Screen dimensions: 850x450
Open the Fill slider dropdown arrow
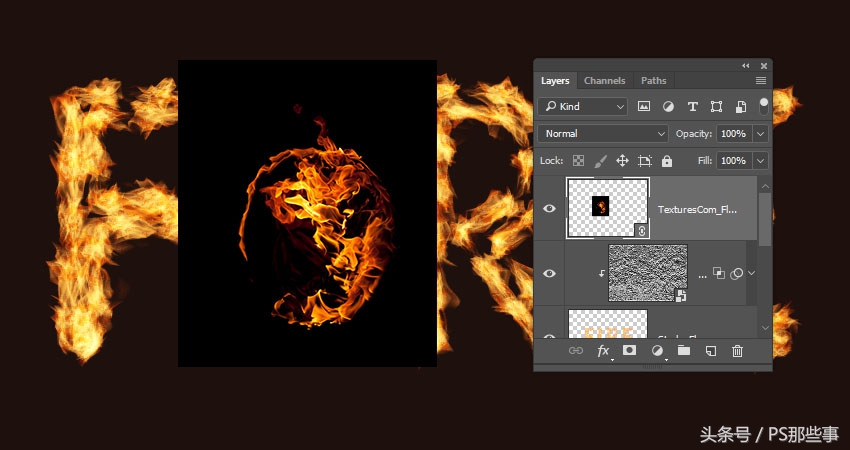pyautogui.click(x=761, y=161)
